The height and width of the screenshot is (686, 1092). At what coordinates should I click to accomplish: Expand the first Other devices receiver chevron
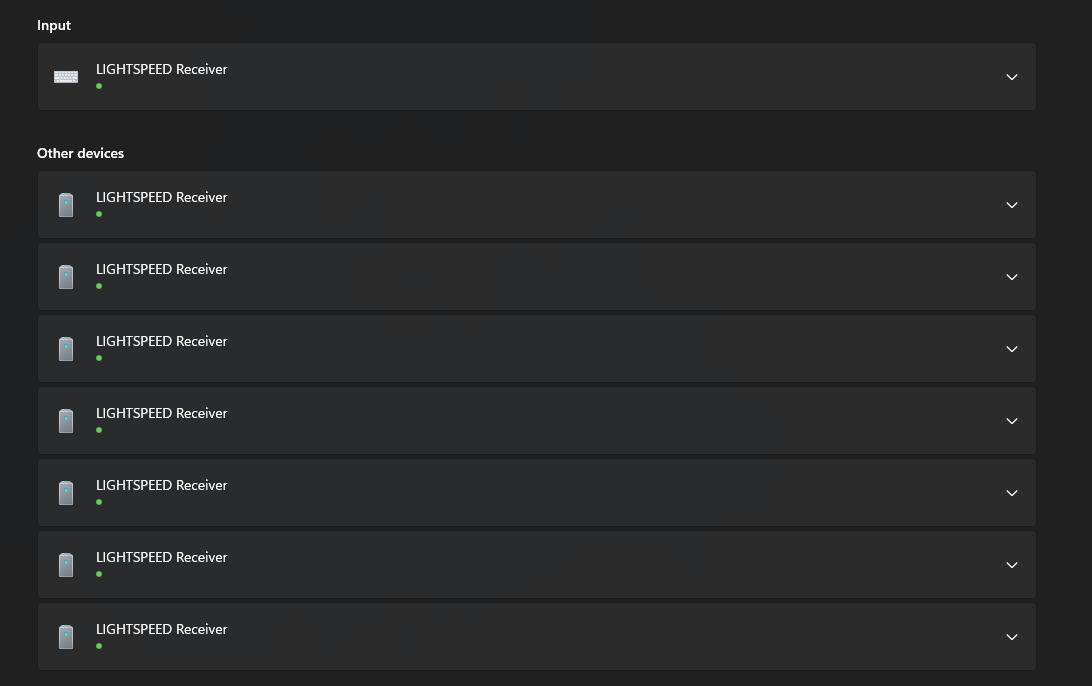click(1012, 205)
